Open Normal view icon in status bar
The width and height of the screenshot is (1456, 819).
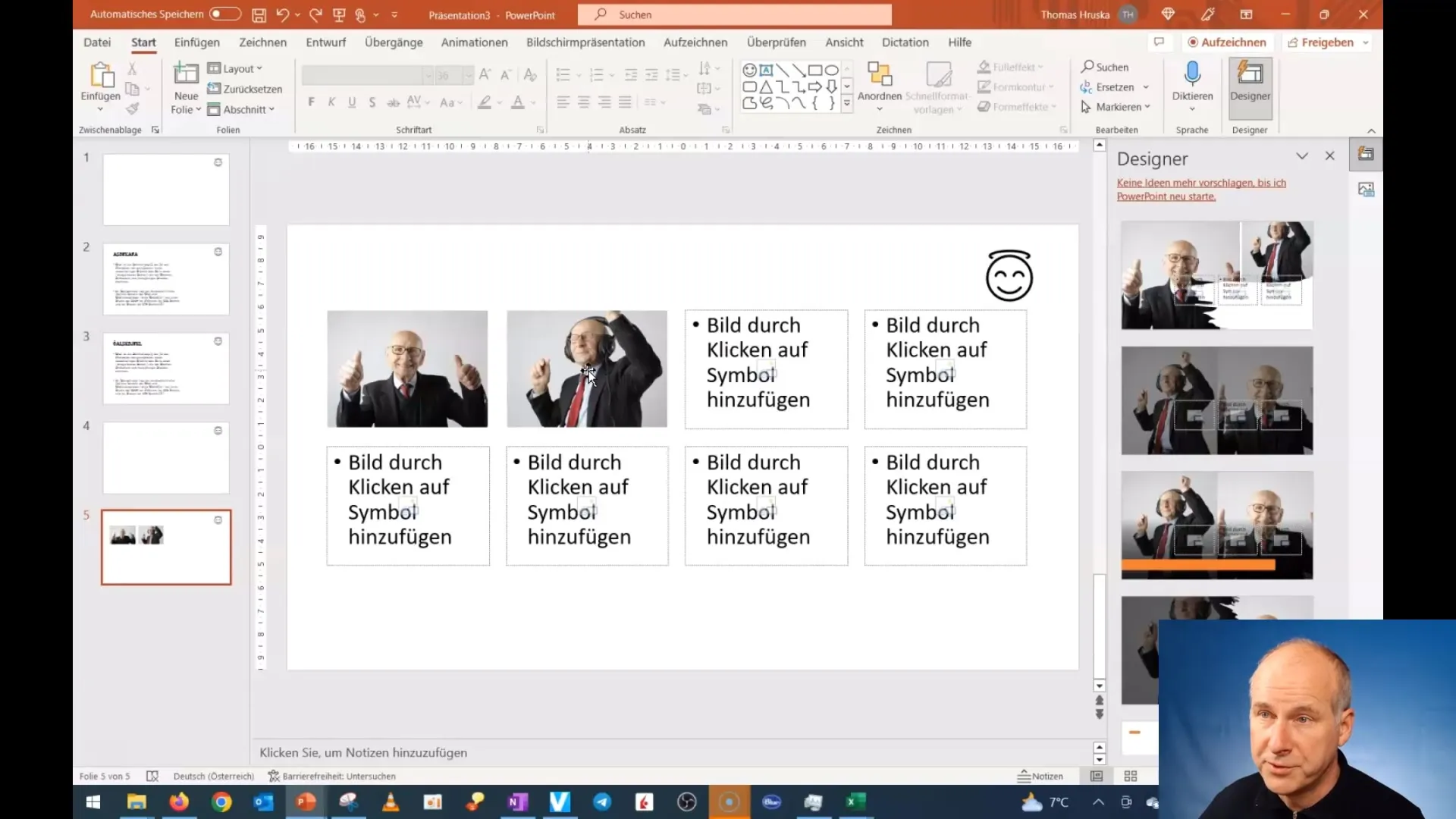(1097, 776)
